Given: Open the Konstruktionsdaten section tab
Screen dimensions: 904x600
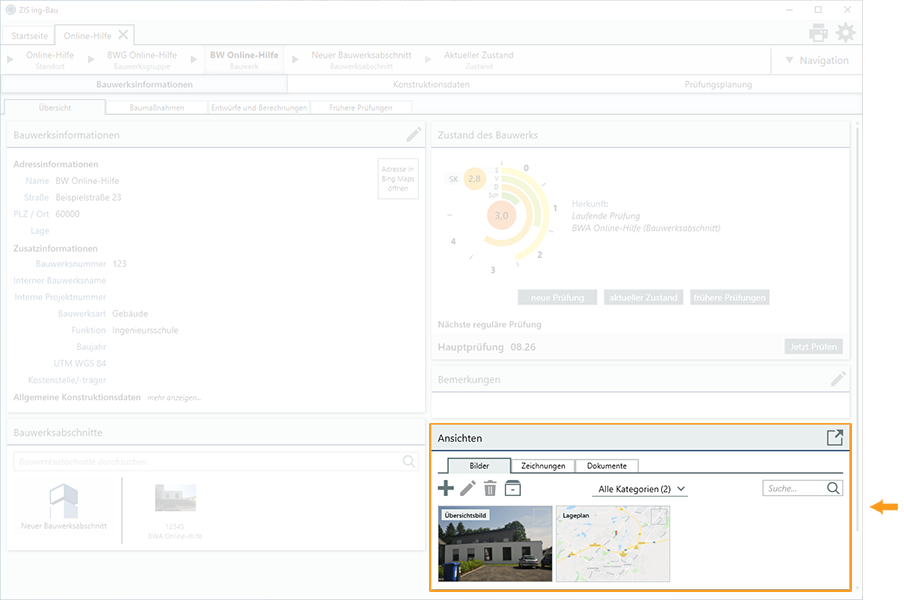Looking at the screenshot, I should (431, 85).
